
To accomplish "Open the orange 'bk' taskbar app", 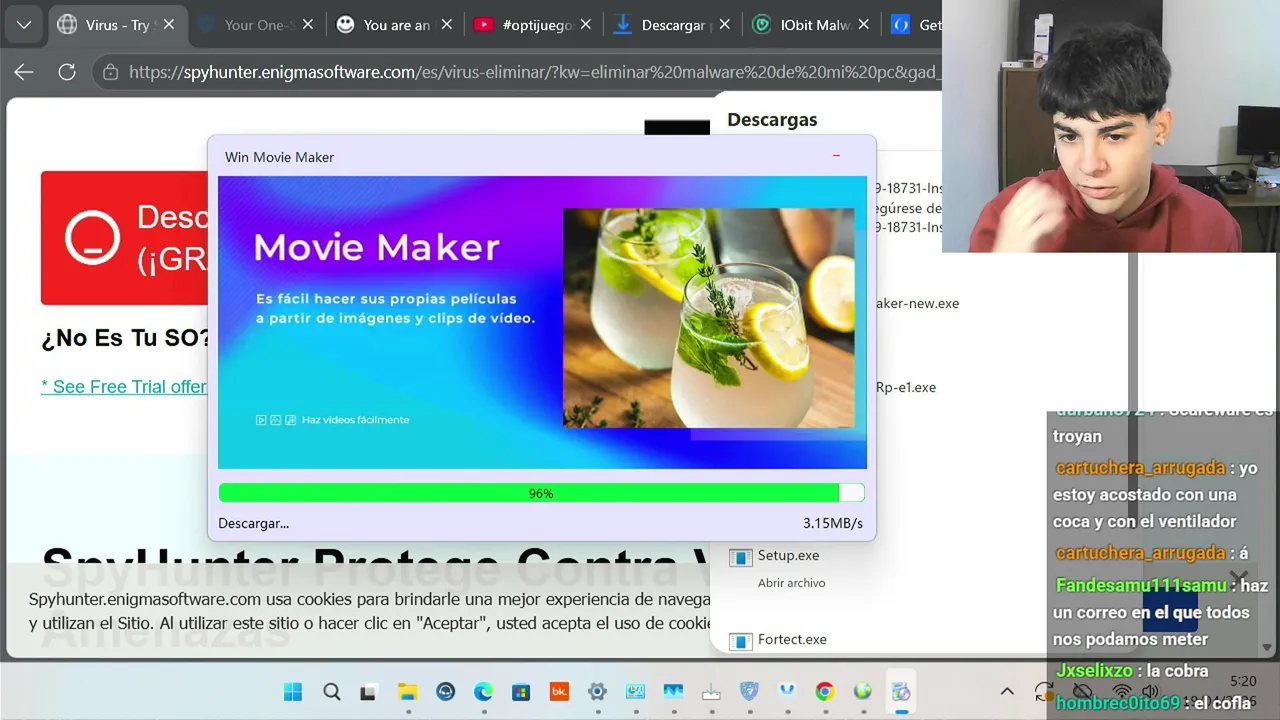I will click(x=559, y=691).
